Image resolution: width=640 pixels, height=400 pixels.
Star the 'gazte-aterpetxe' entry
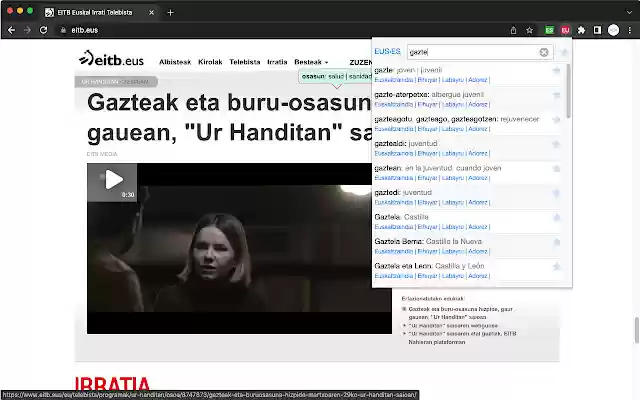coord(556,95)
